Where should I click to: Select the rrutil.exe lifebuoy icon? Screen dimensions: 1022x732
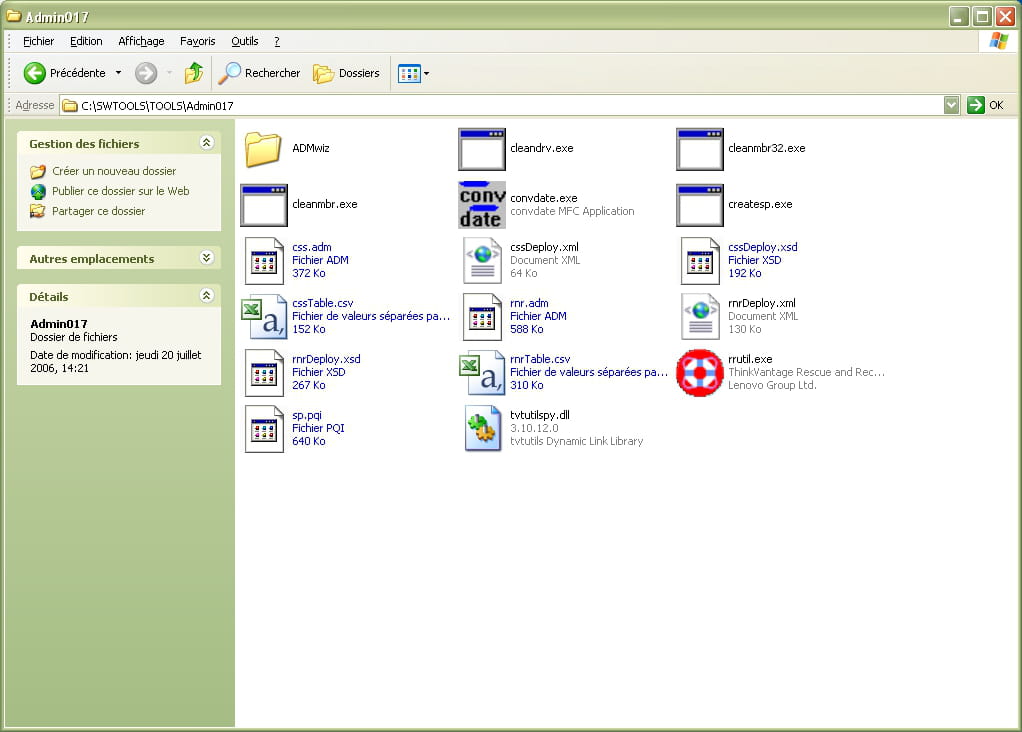click(x=700, y=373)
